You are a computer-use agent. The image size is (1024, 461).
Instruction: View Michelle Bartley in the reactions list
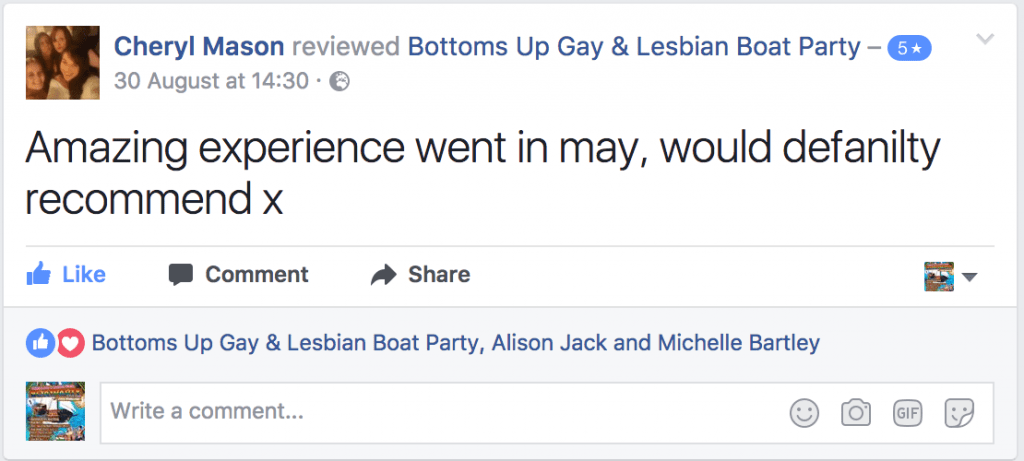click(x=738, y=343)
